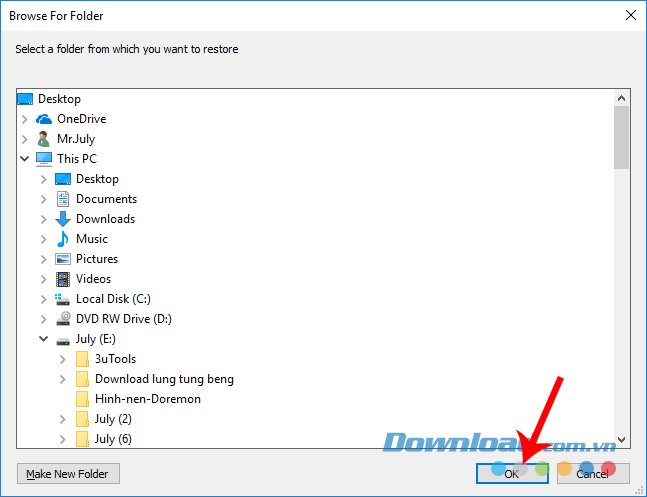Select the Hinh-nen-Doremon folder

(148, 399)
